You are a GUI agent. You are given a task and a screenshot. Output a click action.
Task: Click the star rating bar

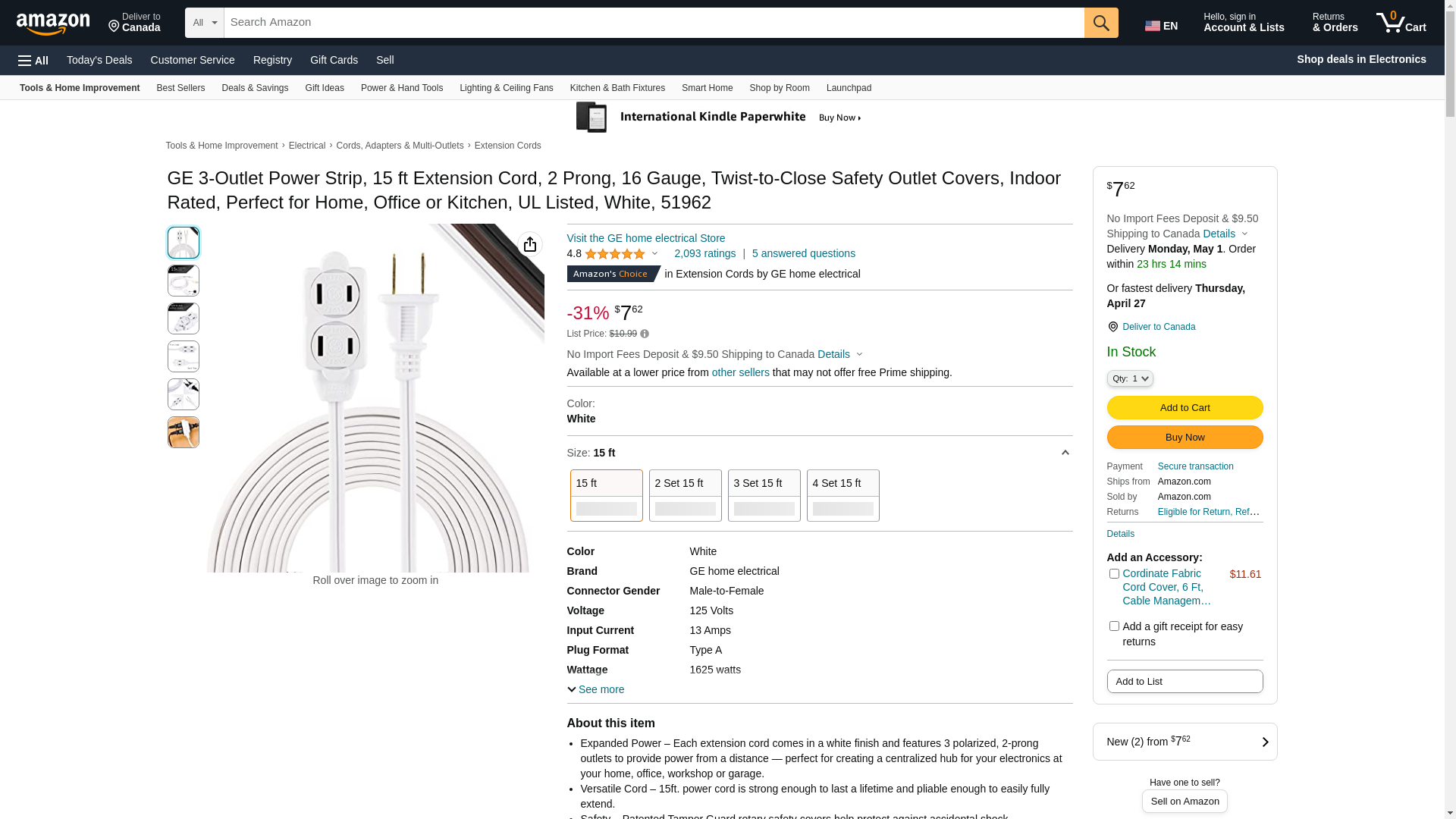click(x=621, y=254)
